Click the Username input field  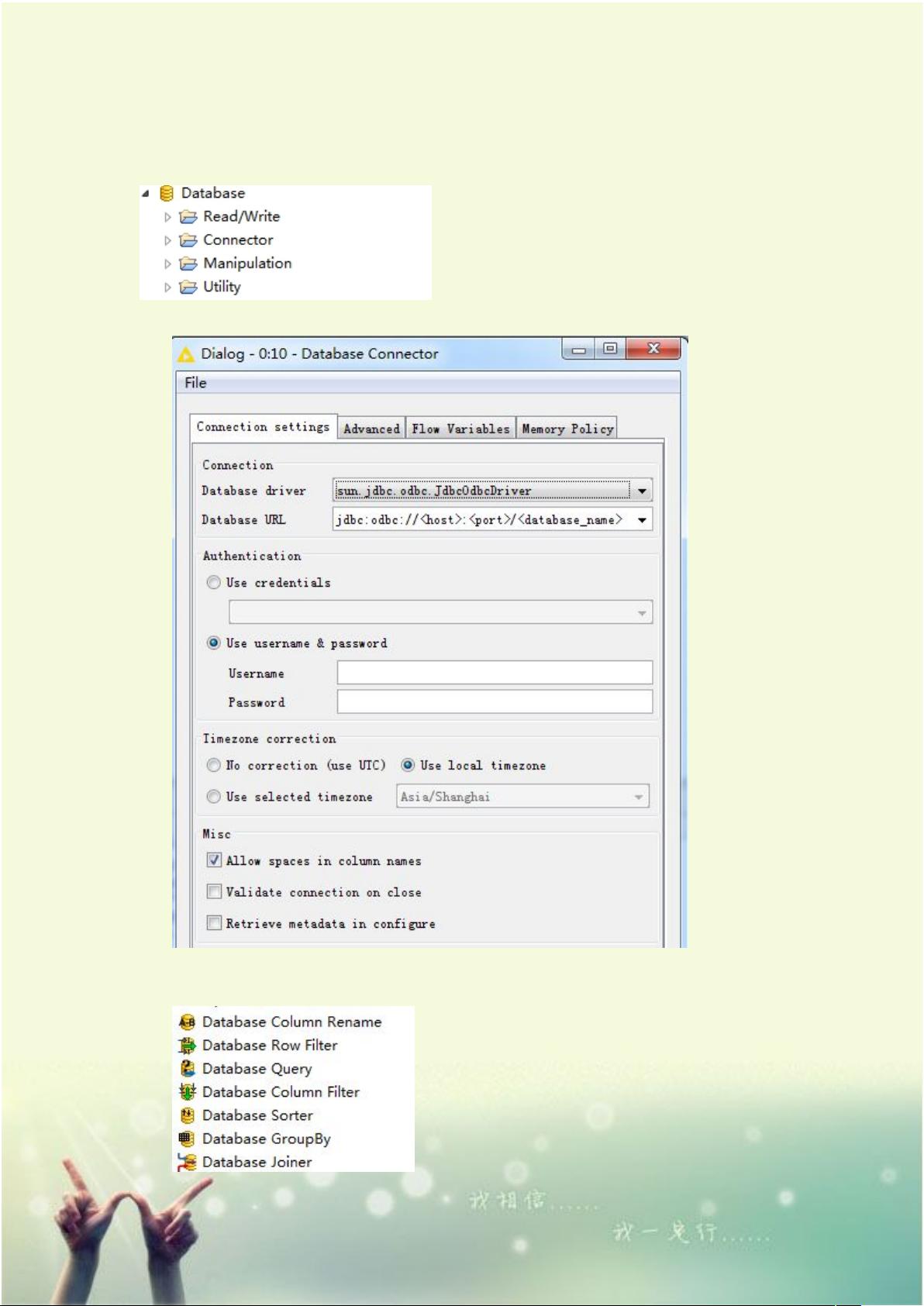click(495, 673)
